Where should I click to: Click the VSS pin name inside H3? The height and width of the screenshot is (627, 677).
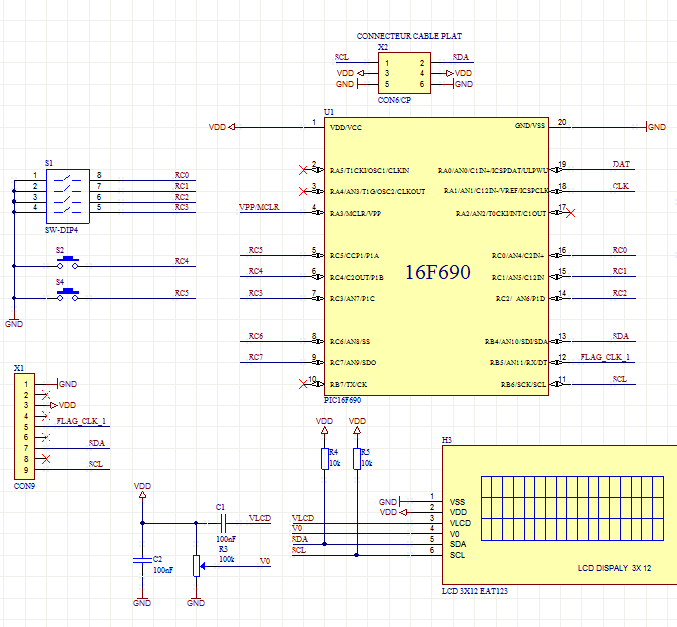coord(457,502)
